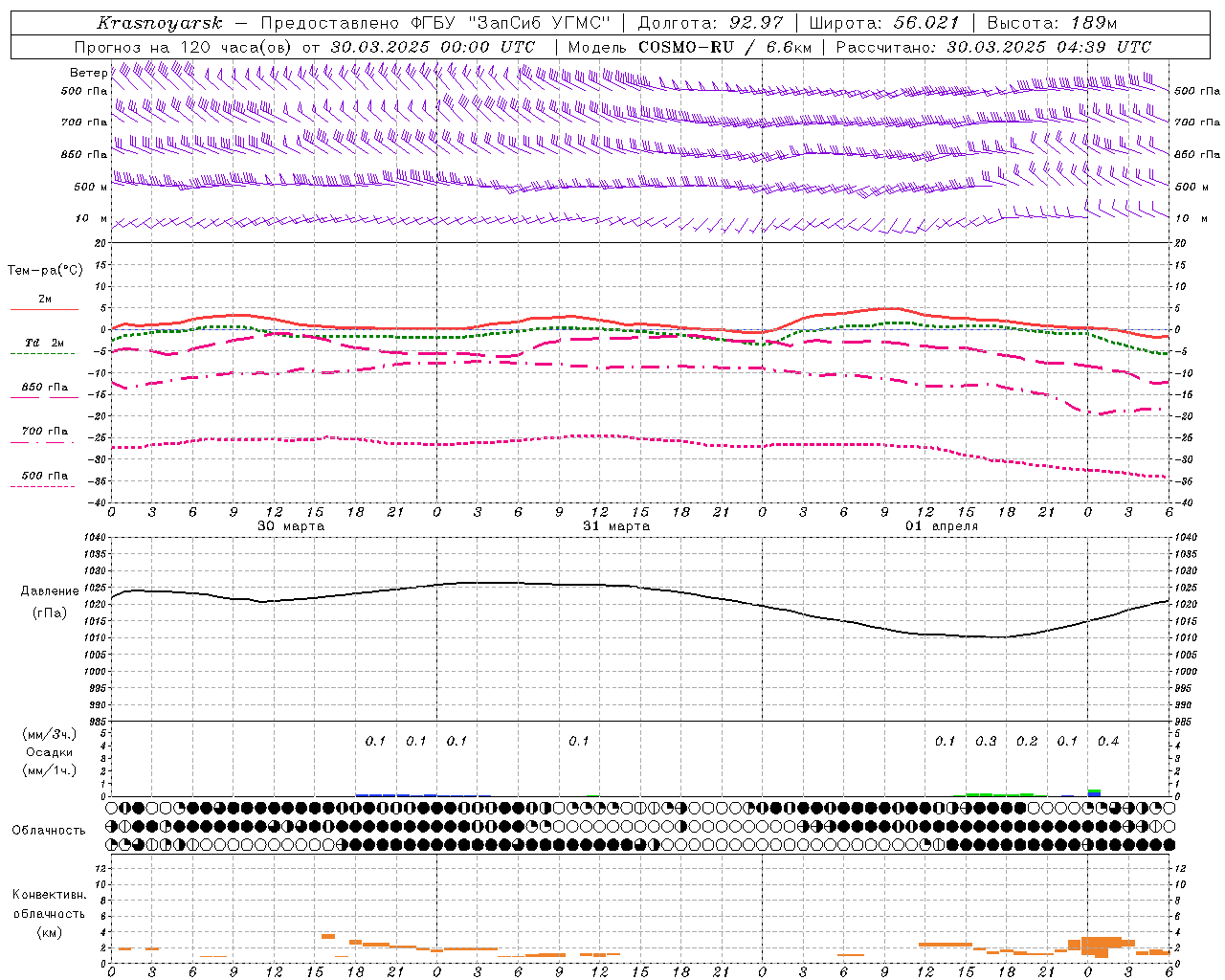Click the '31 марта' date label
Screen dimensions: 1225x980
[x=616, y=526]
